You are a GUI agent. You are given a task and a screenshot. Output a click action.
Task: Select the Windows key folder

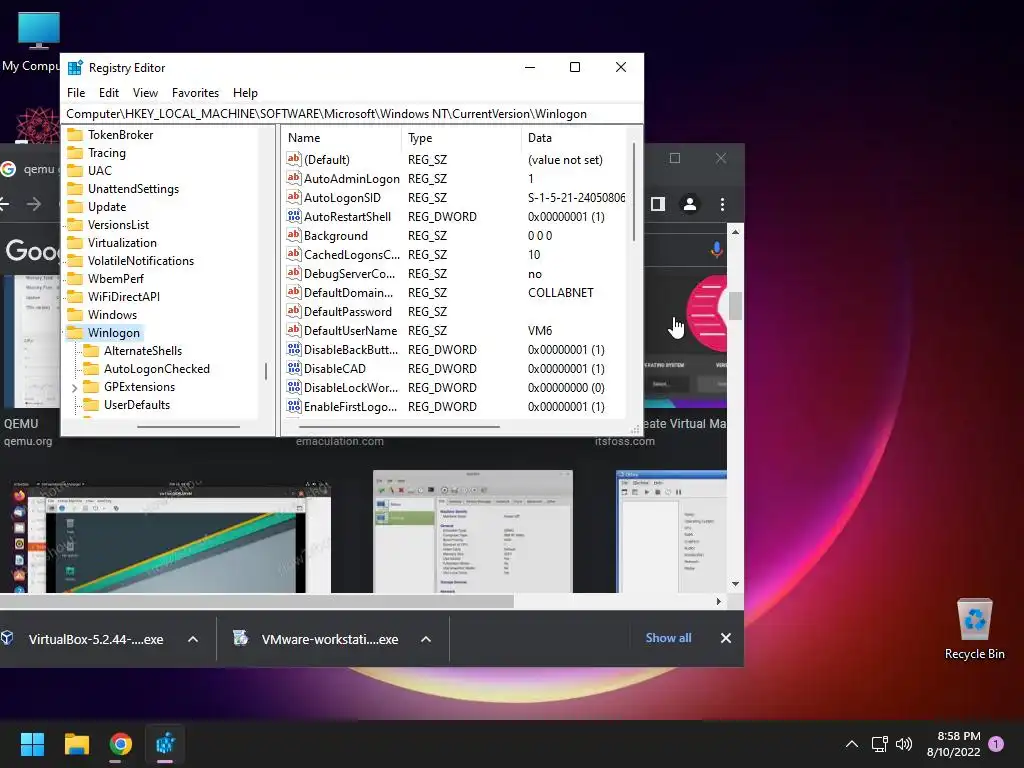[112, 315]
